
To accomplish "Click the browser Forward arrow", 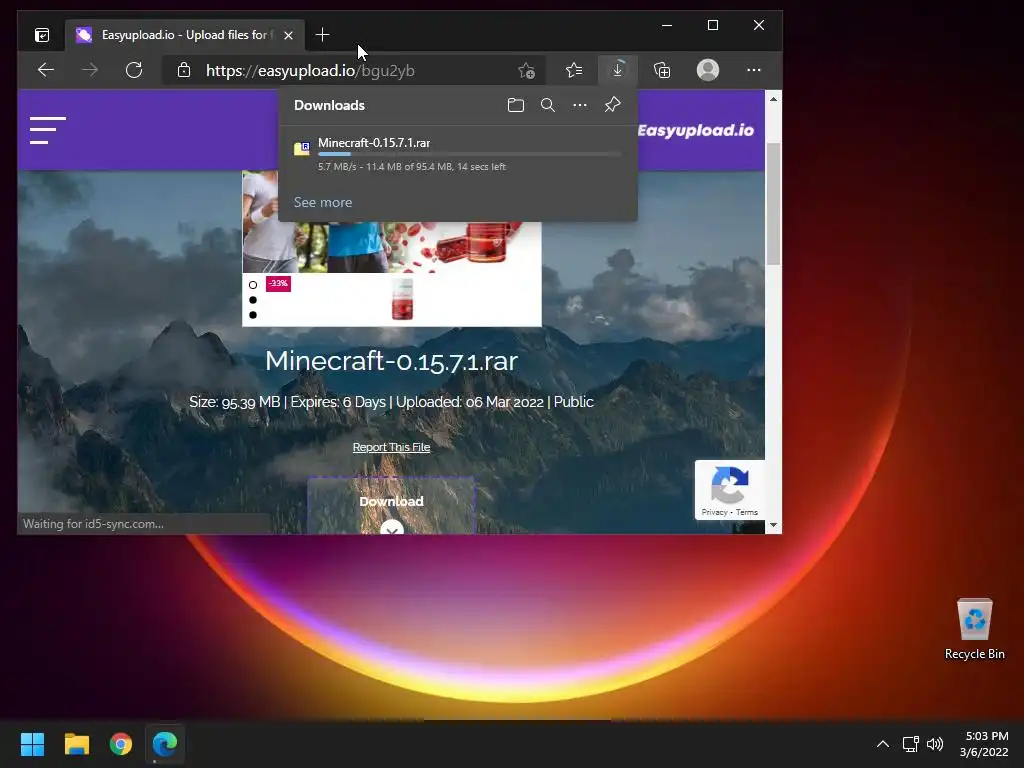I will [x=90, y=70].
